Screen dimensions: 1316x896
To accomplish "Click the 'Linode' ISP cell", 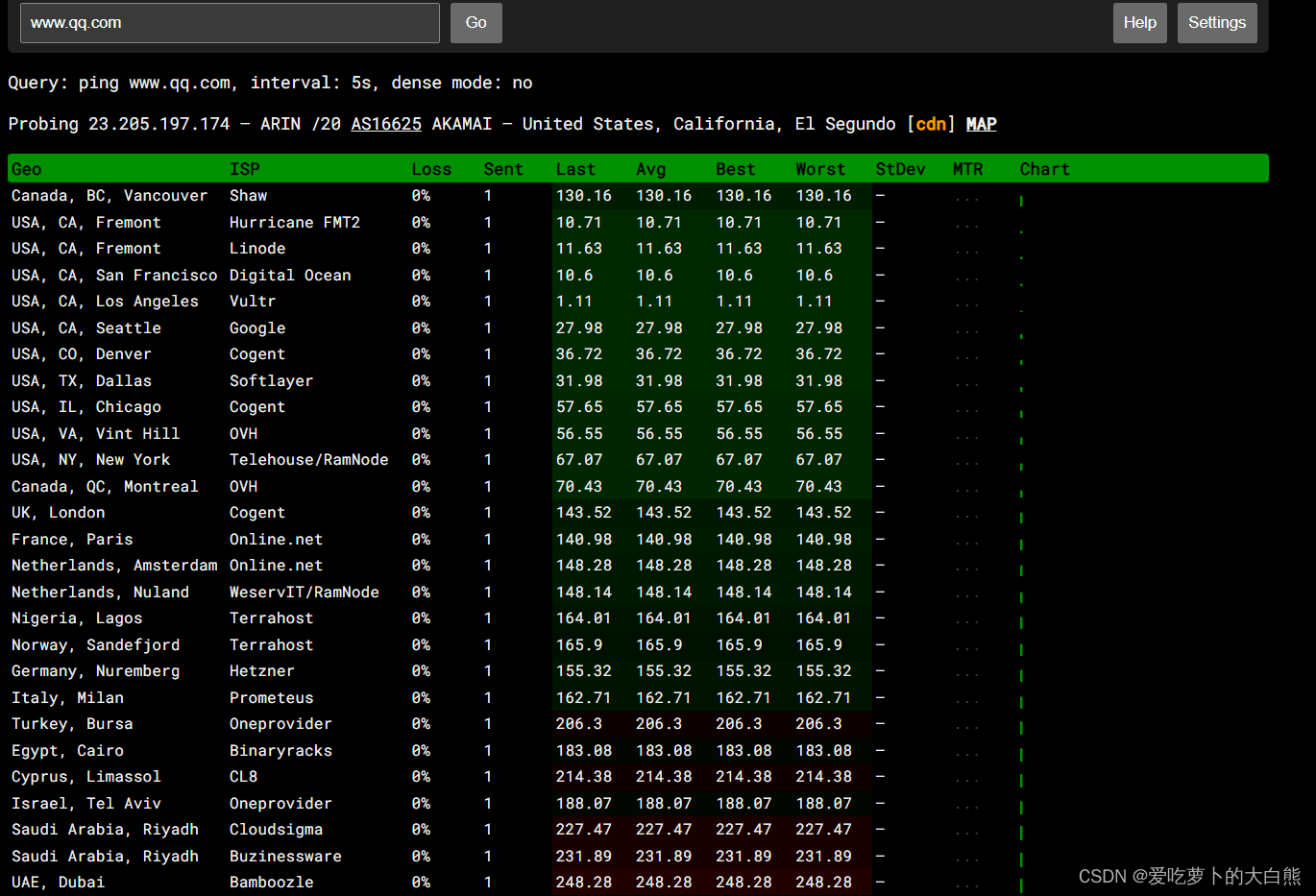I will [257, 249].
